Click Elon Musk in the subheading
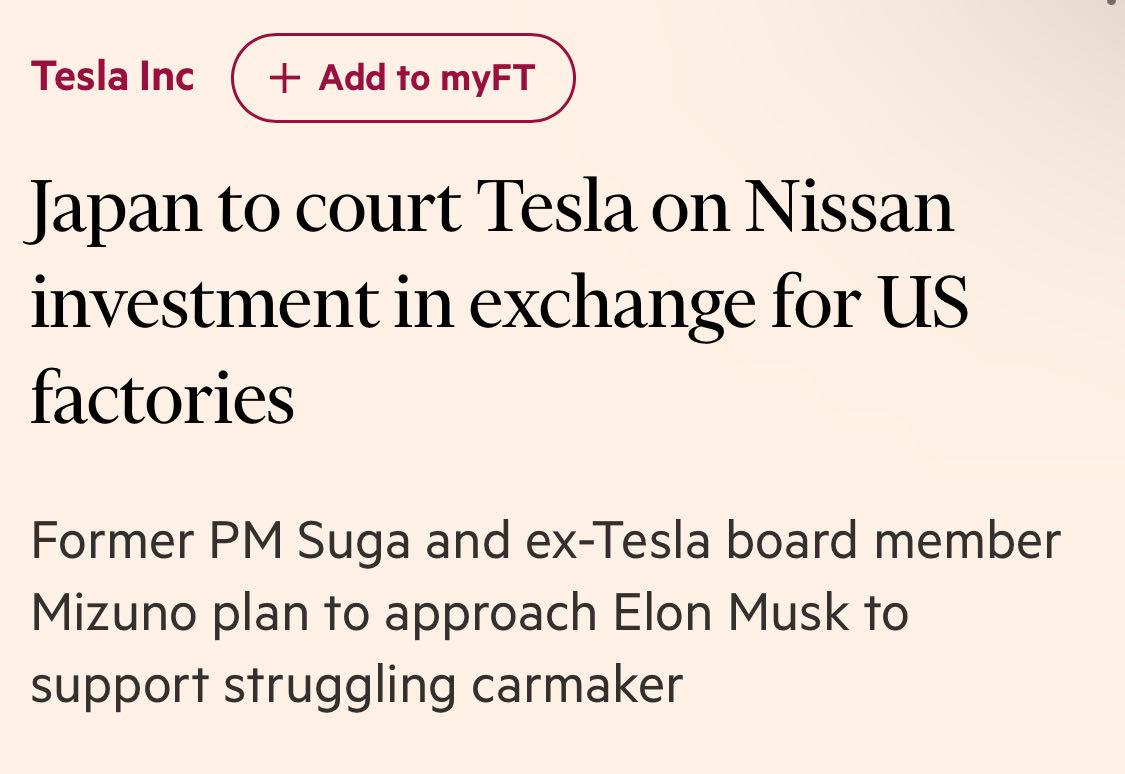 coord(730,612)
